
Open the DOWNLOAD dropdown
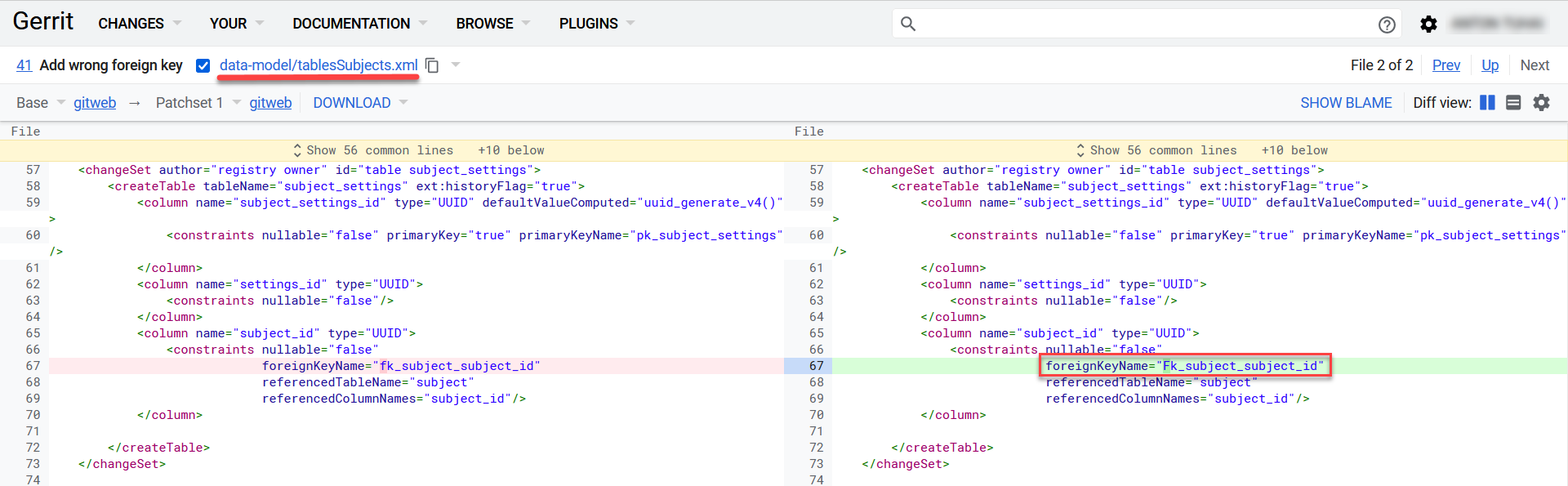tap(360, 103)
